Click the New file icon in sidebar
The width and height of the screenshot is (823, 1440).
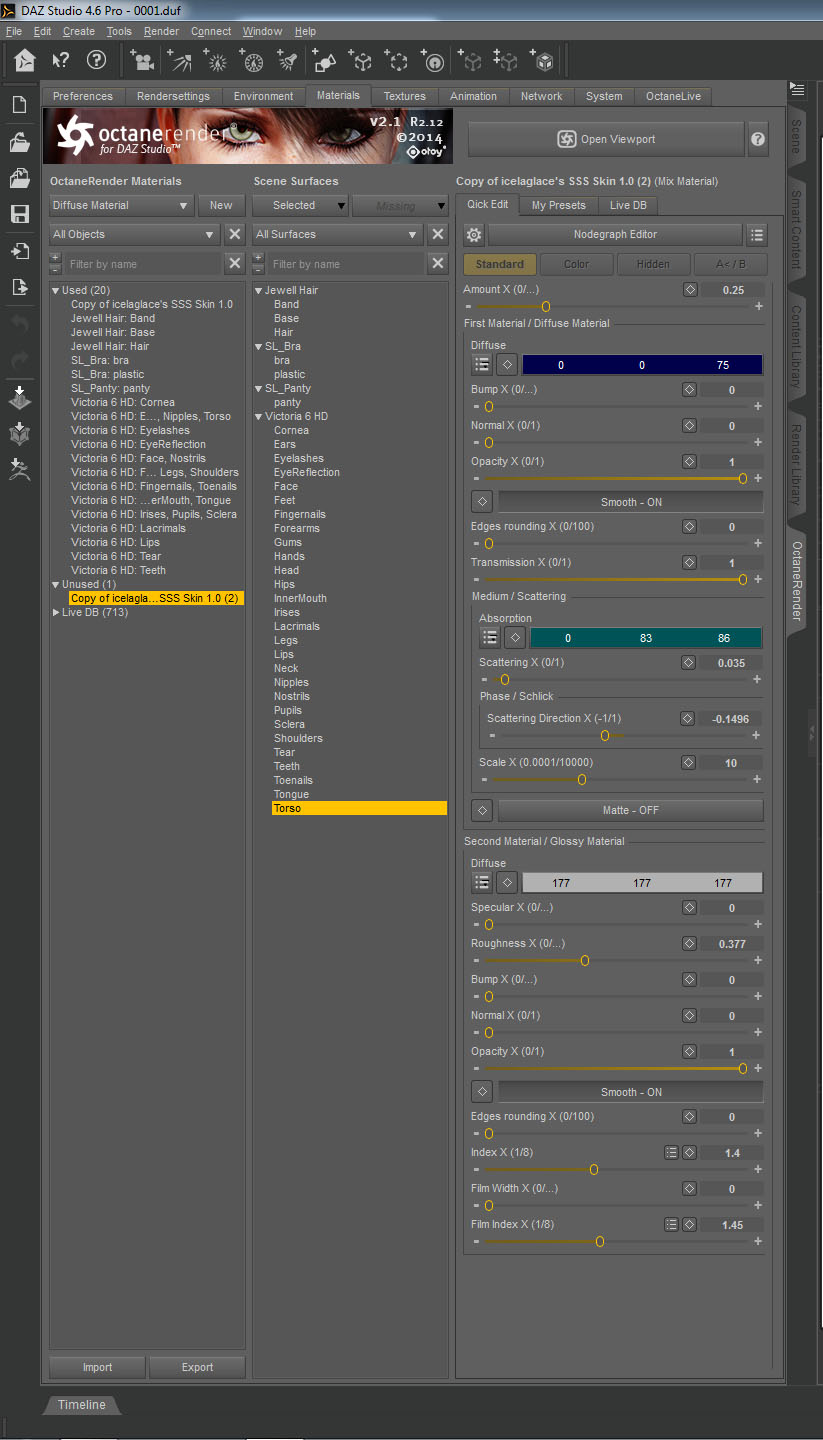(20, 105)
